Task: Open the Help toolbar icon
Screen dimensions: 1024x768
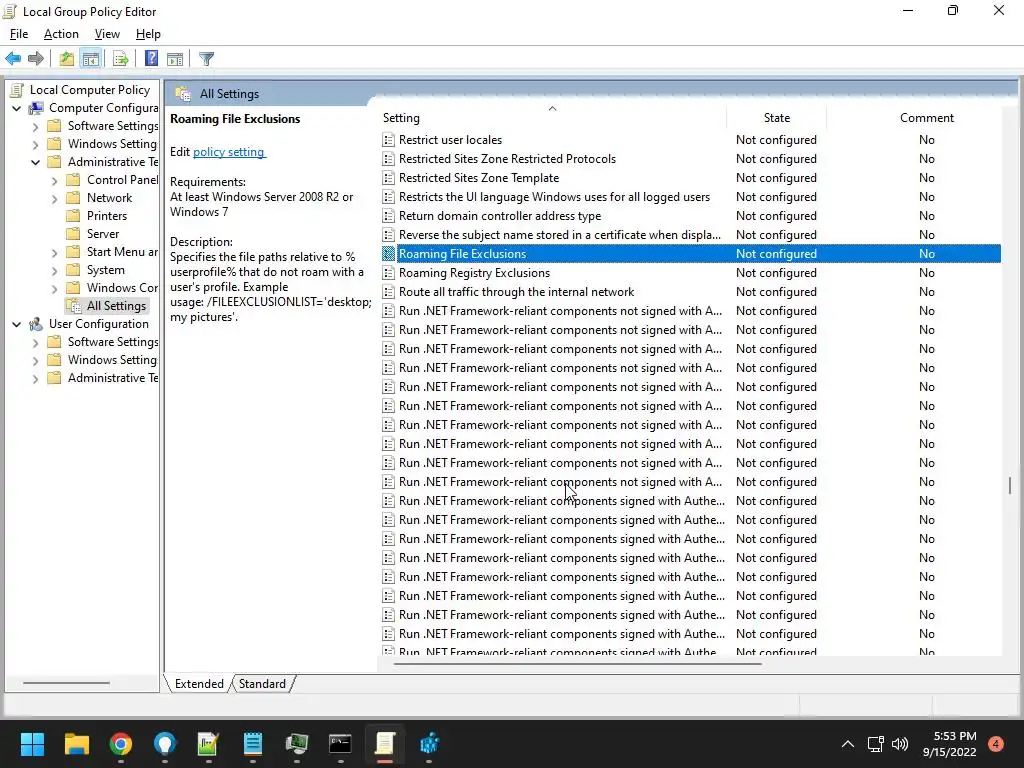Action: 151,59
